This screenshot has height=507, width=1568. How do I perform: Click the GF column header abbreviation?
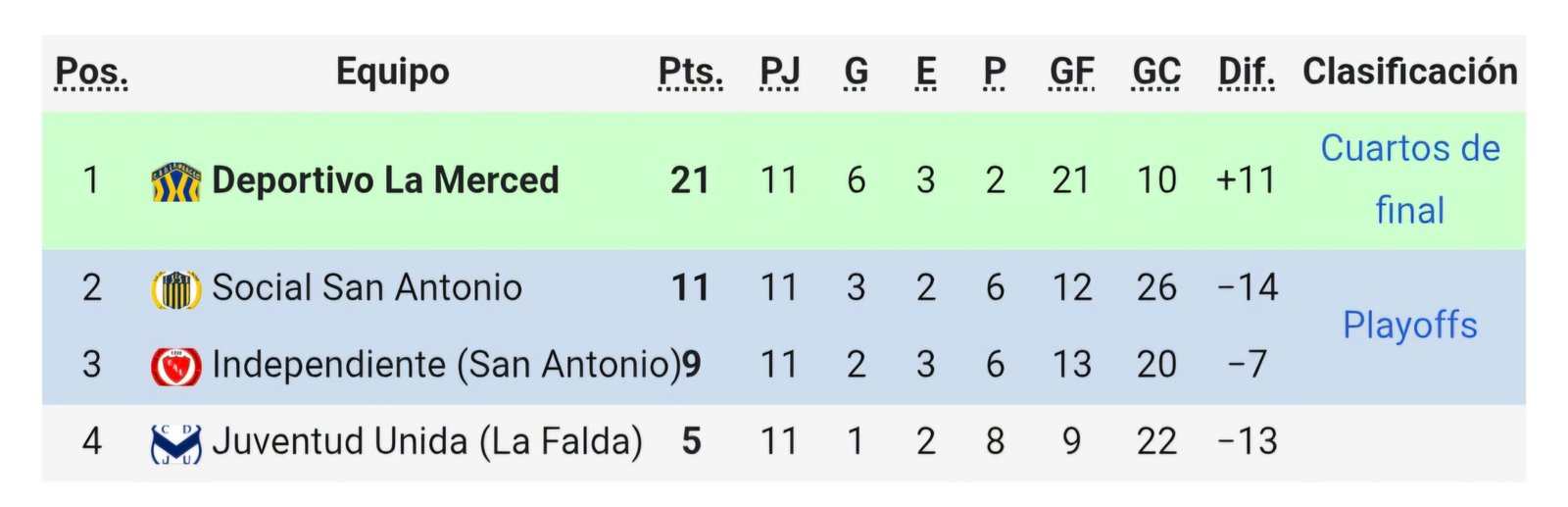tap(1071, 72)
